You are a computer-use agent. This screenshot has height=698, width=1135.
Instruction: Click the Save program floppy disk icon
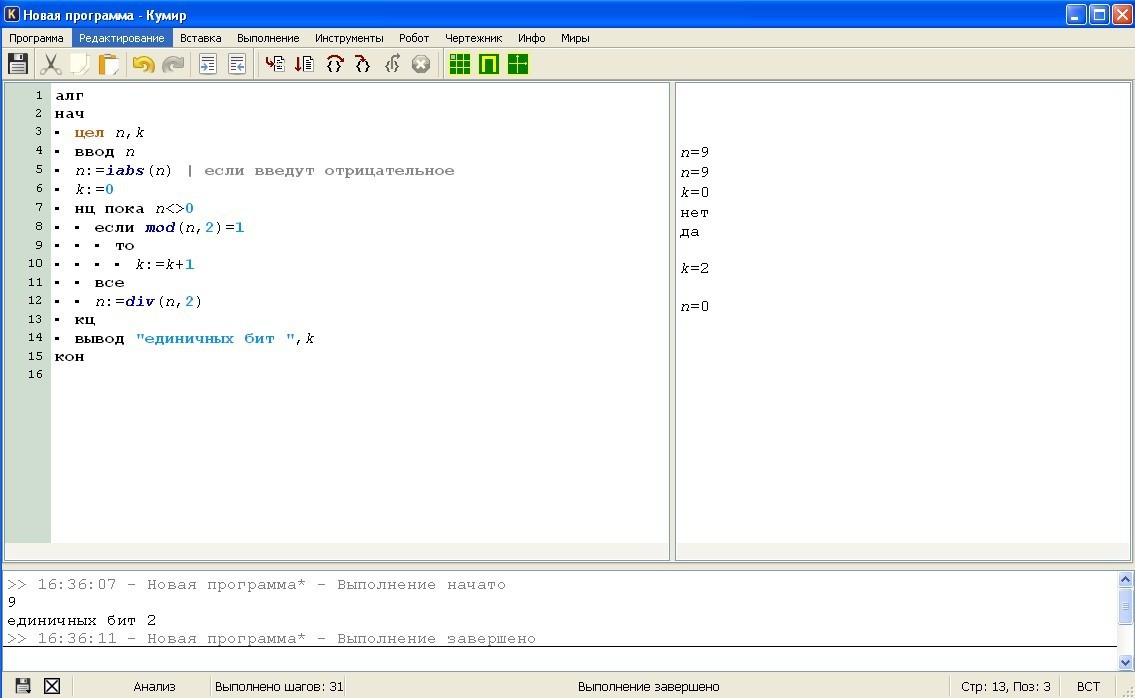18,64
